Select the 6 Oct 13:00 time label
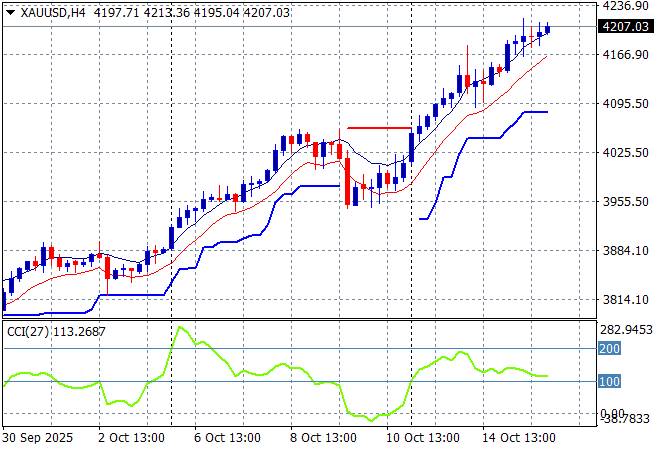Viewport: 660px width, 450px height. tap(226, 437)
